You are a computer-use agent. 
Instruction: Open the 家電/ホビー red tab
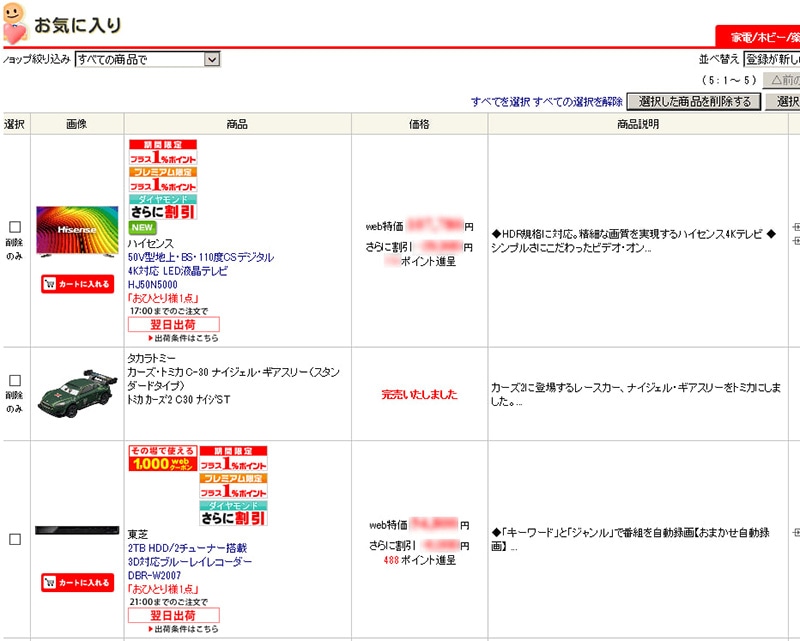(758, 37)
